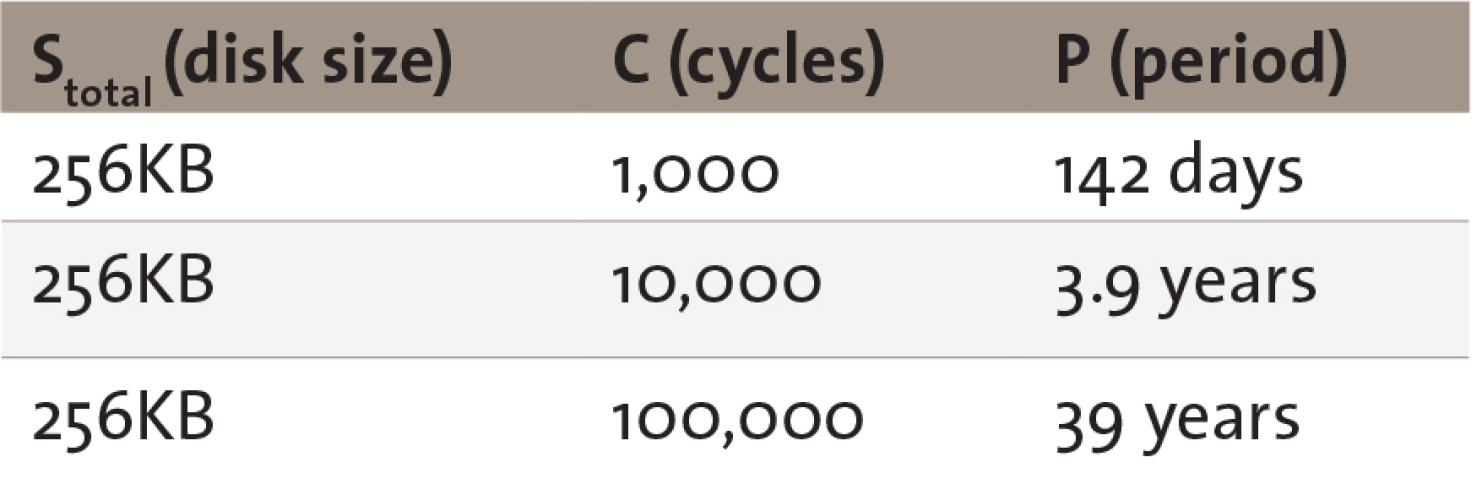Image resolution: width=1472 pixels, height=495 pixels.
Task: Select 256KB cell in the 100,000 cycles row
Action: click(x=123, y=418)
